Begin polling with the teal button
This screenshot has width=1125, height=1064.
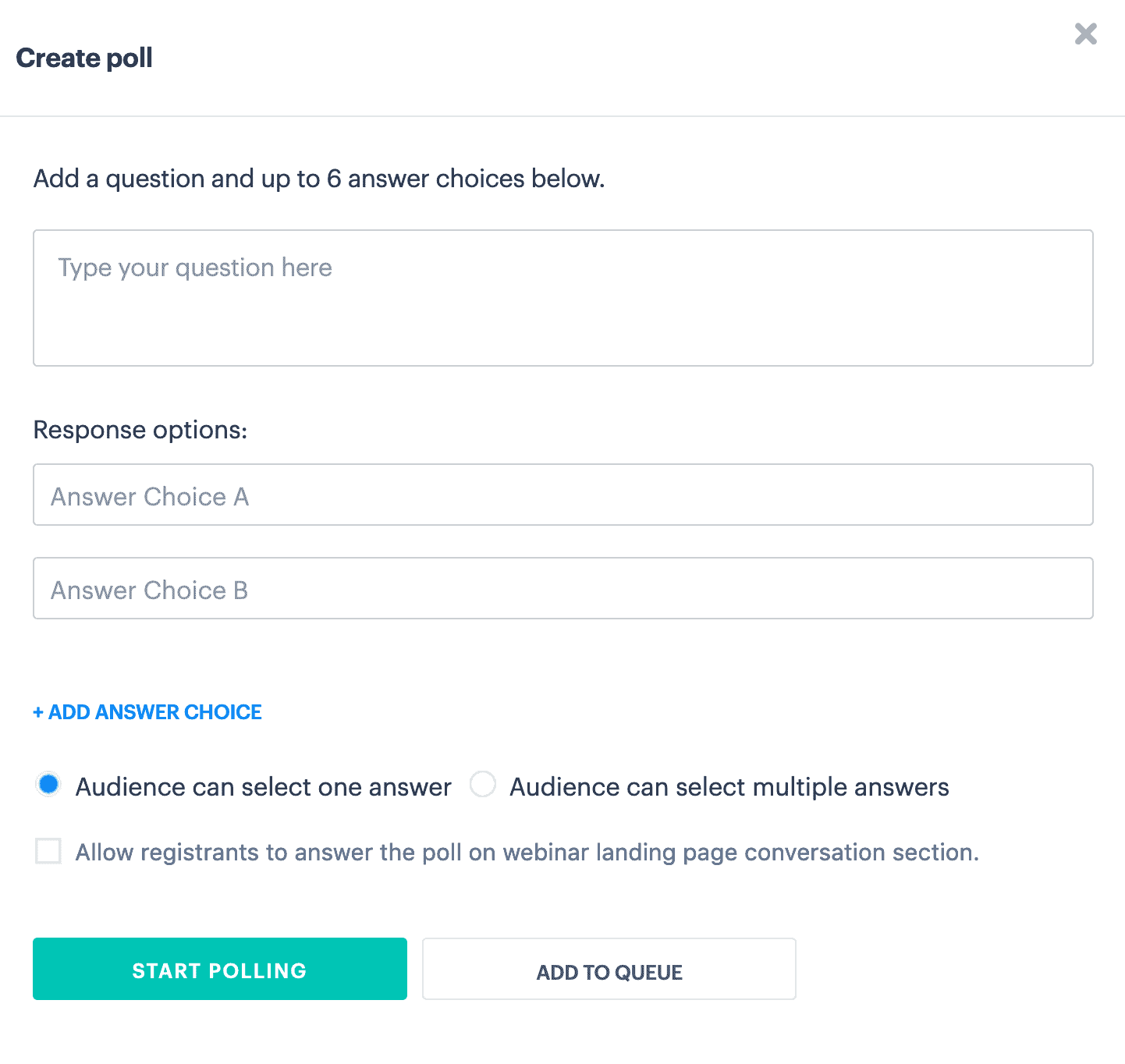[219, 970]
